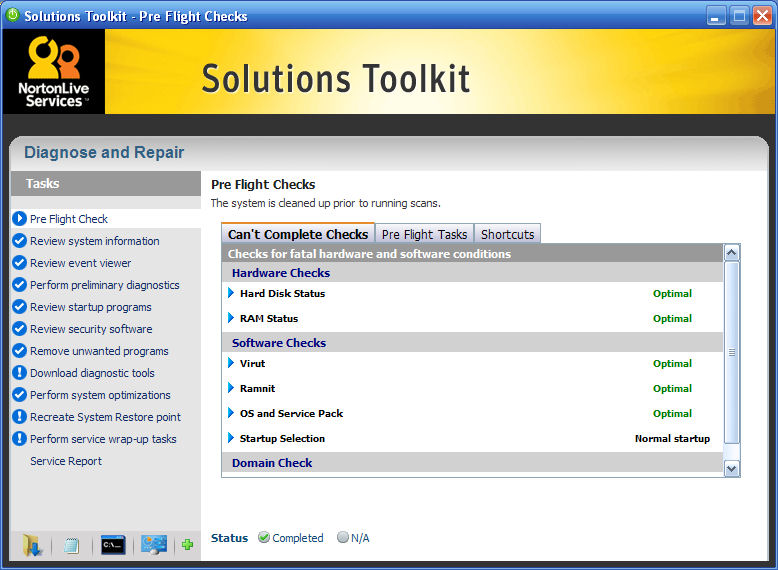Expand the Hard Disk Status row
This screenshot has width=778, height=570.
point(231,293)
